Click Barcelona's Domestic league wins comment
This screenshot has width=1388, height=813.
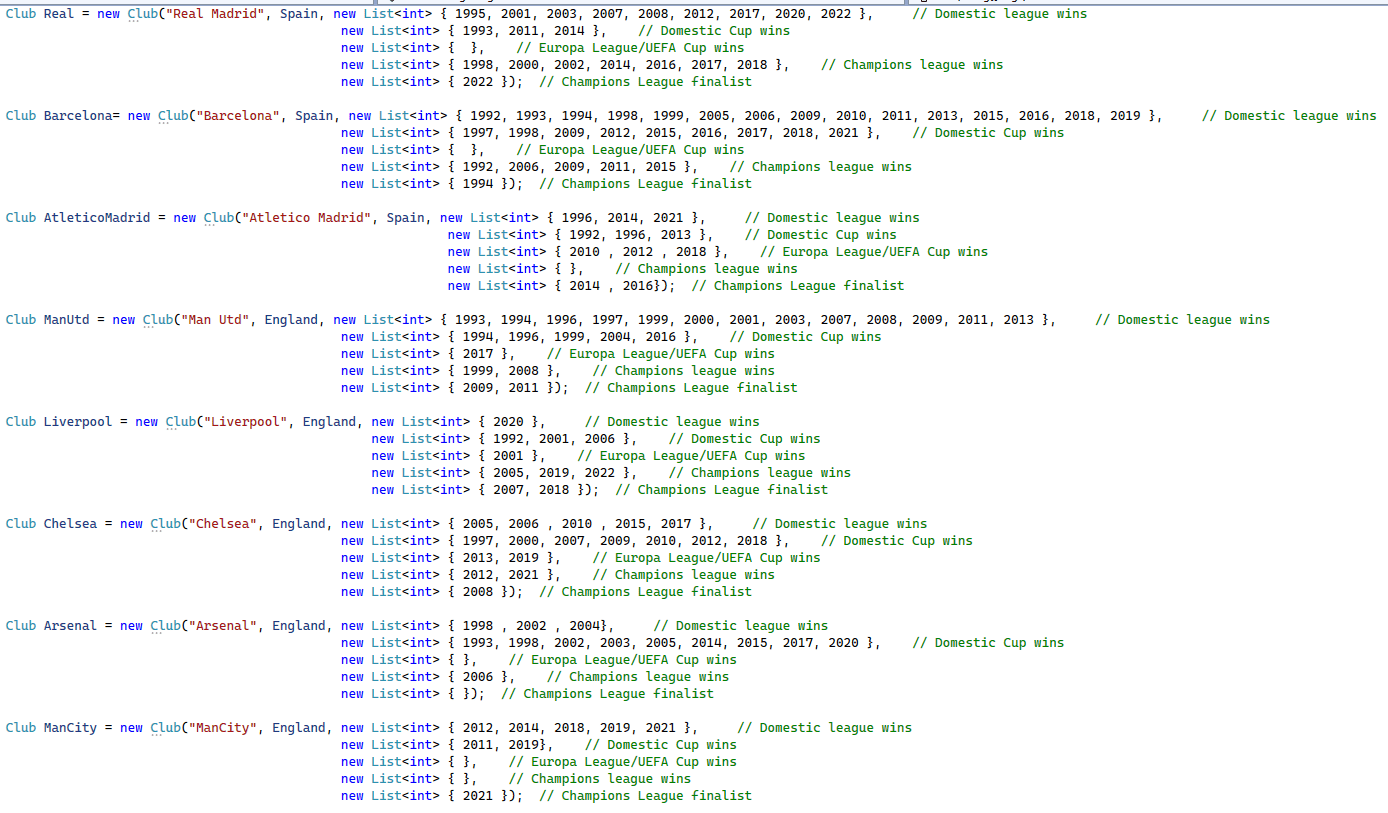[1288, 116]
